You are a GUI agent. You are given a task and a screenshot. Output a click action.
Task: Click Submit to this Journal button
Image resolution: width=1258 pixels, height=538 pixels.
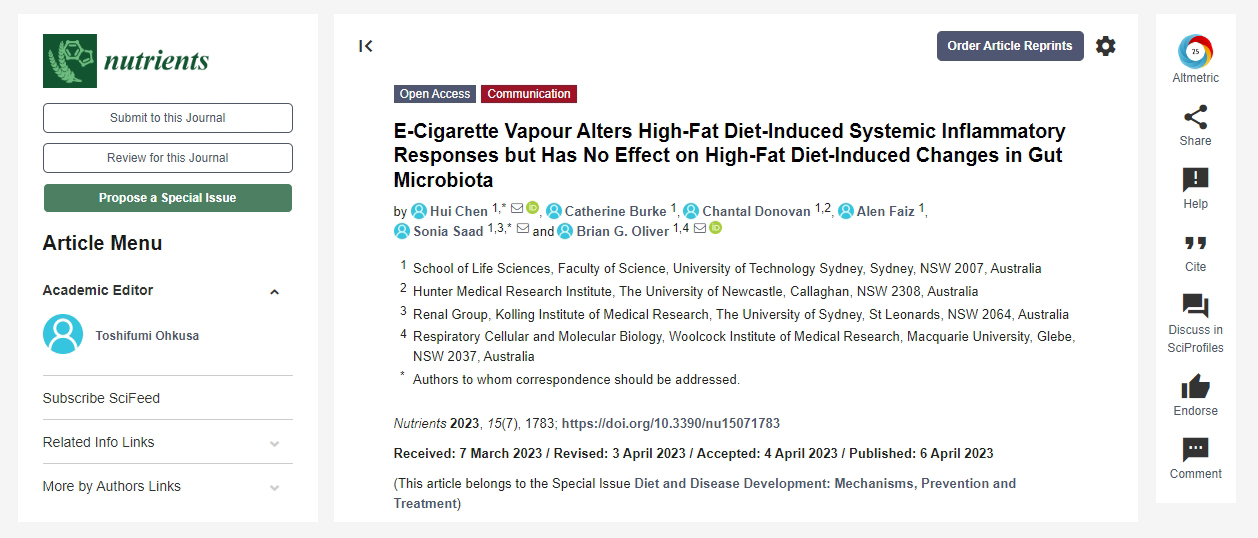click(x=168, y=118)
